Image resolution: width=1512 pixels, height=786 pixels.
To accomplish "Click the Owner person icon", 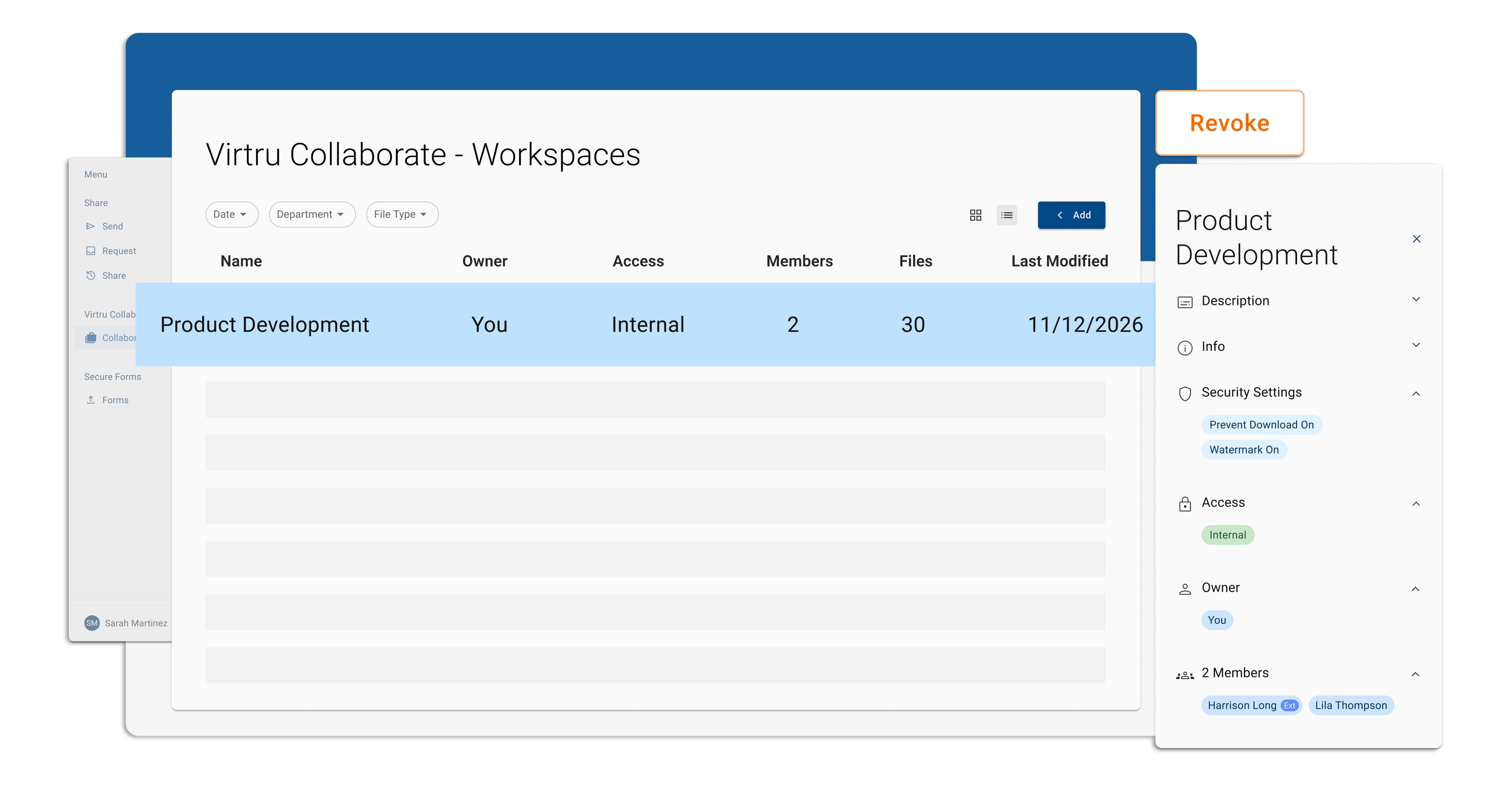I will [x=1185, y=589].
